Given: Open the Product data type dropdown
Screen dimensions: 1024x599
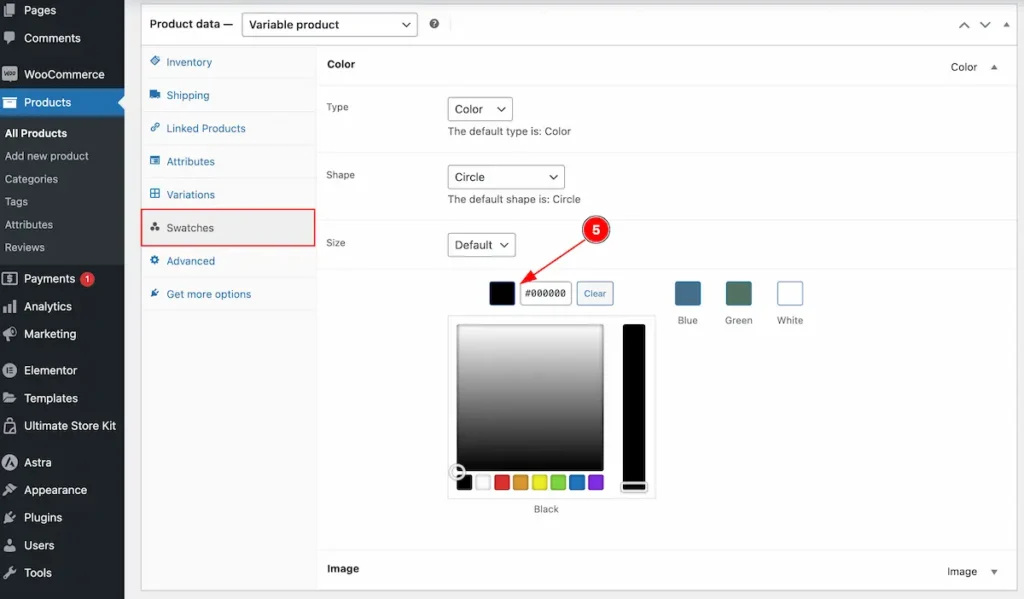Looking at the screenshot, I should click(329, 25).
